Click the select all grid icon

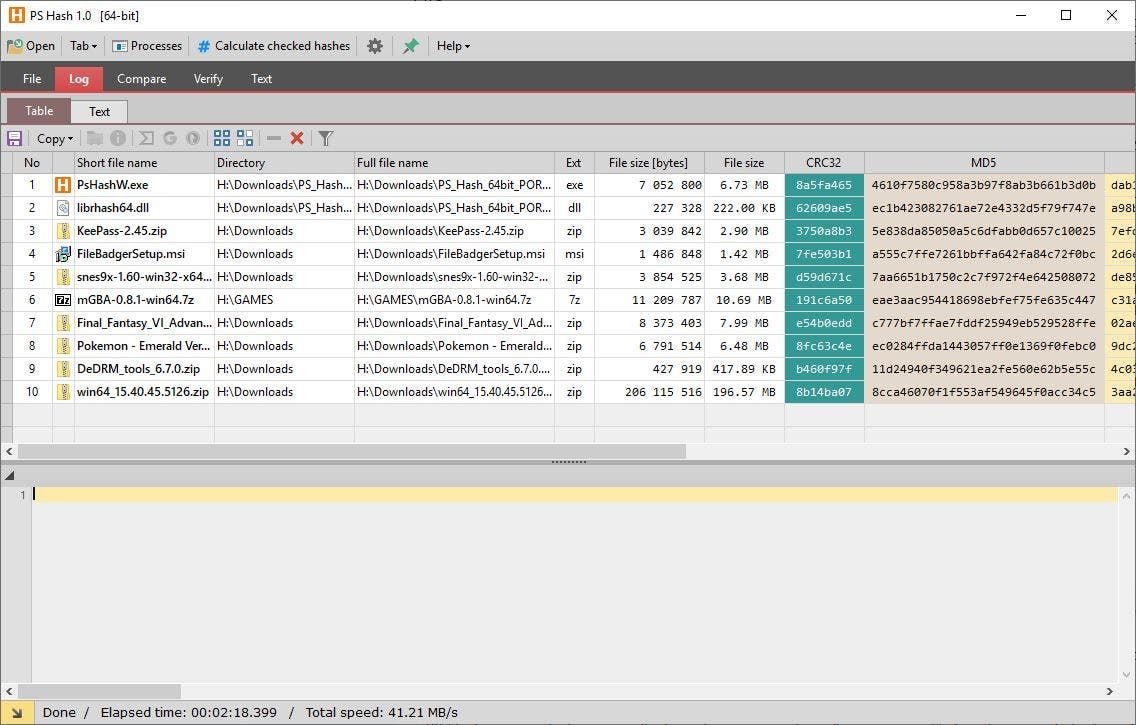coord(222,138)
